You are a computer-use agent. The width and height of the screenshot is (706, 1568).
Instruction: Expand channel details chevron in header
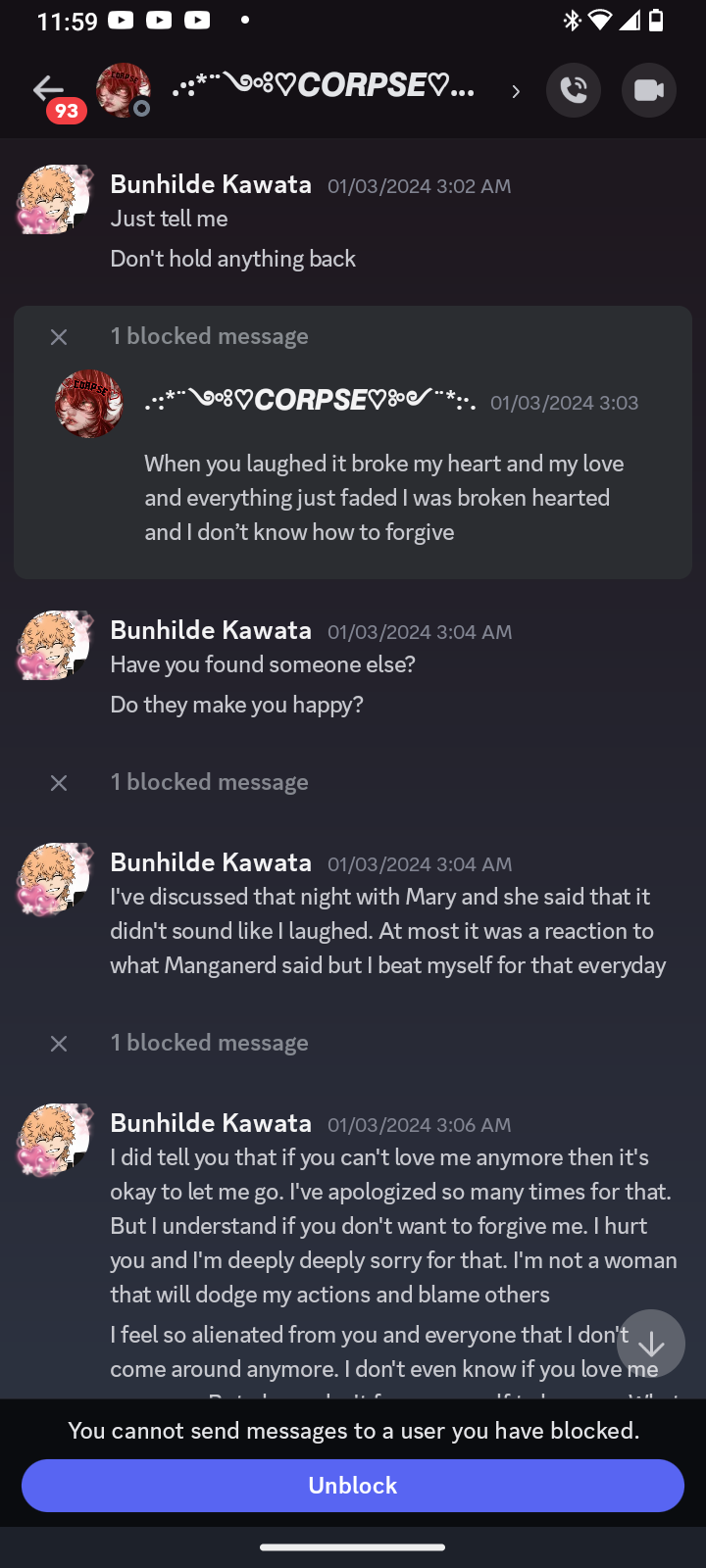(516, 91)
